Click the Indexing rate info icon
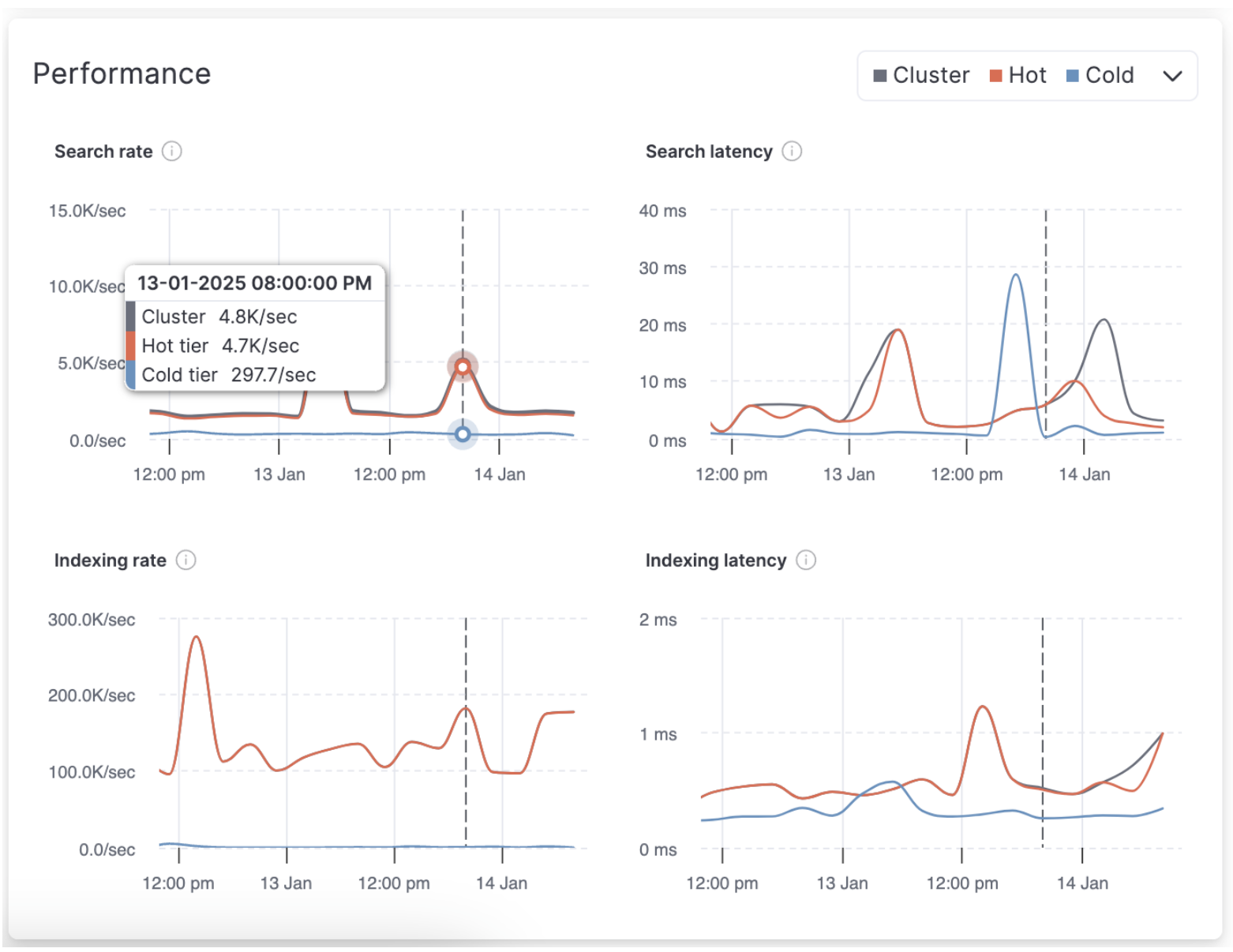 point(186,560)
